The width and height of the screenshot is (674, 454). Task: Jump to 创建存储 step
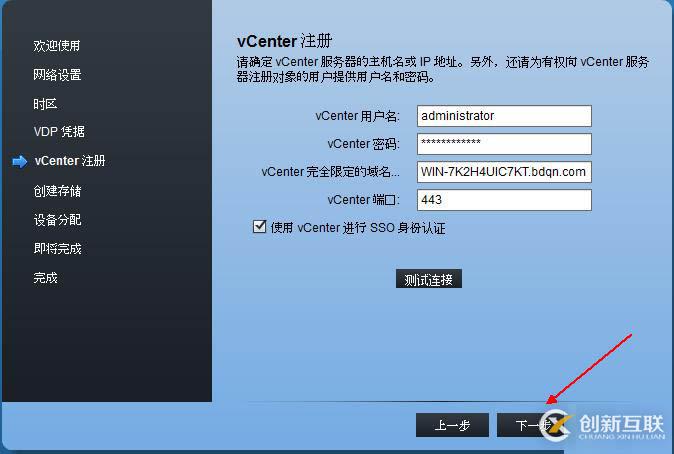coord(57,191)
